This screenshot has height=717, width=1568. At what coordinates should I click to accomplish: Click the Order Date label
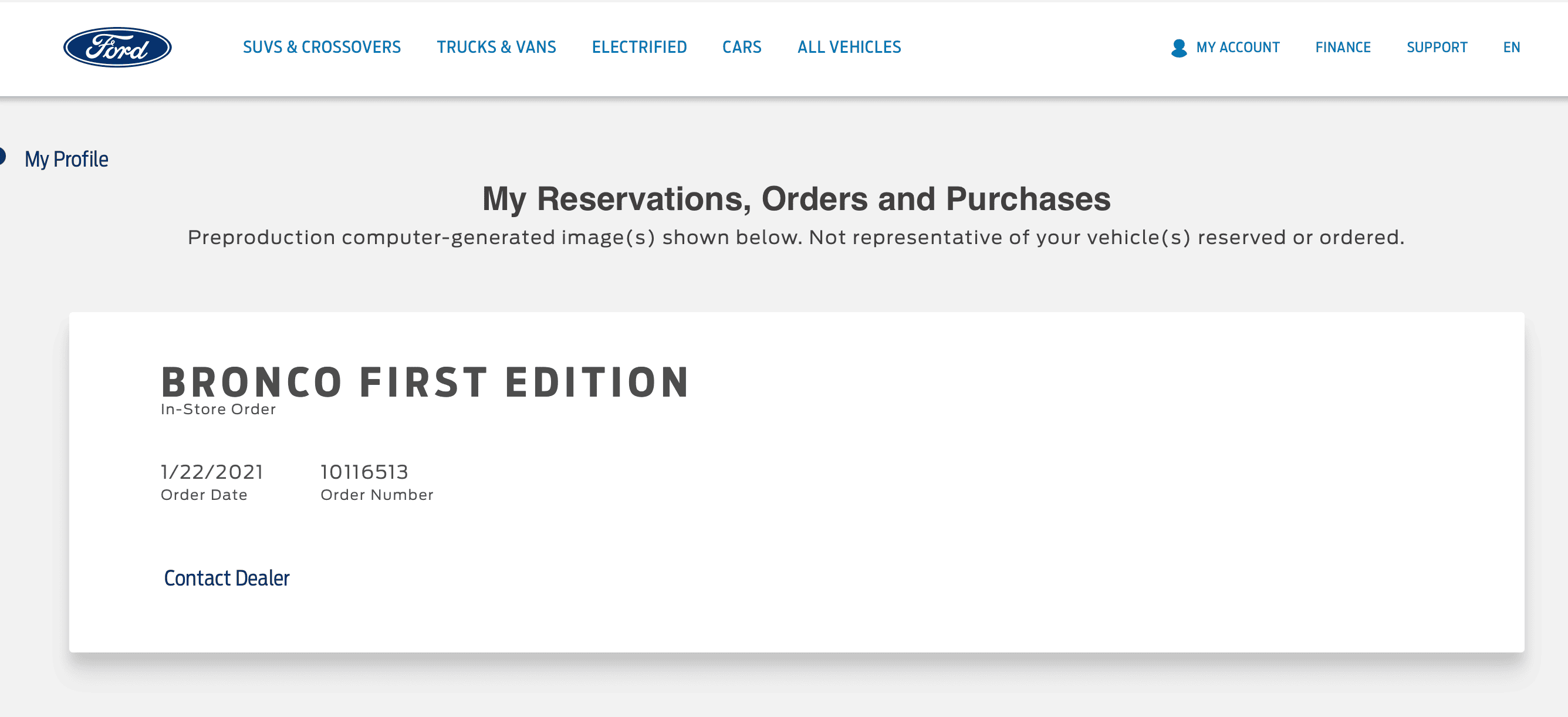click(x=204, y=495)
